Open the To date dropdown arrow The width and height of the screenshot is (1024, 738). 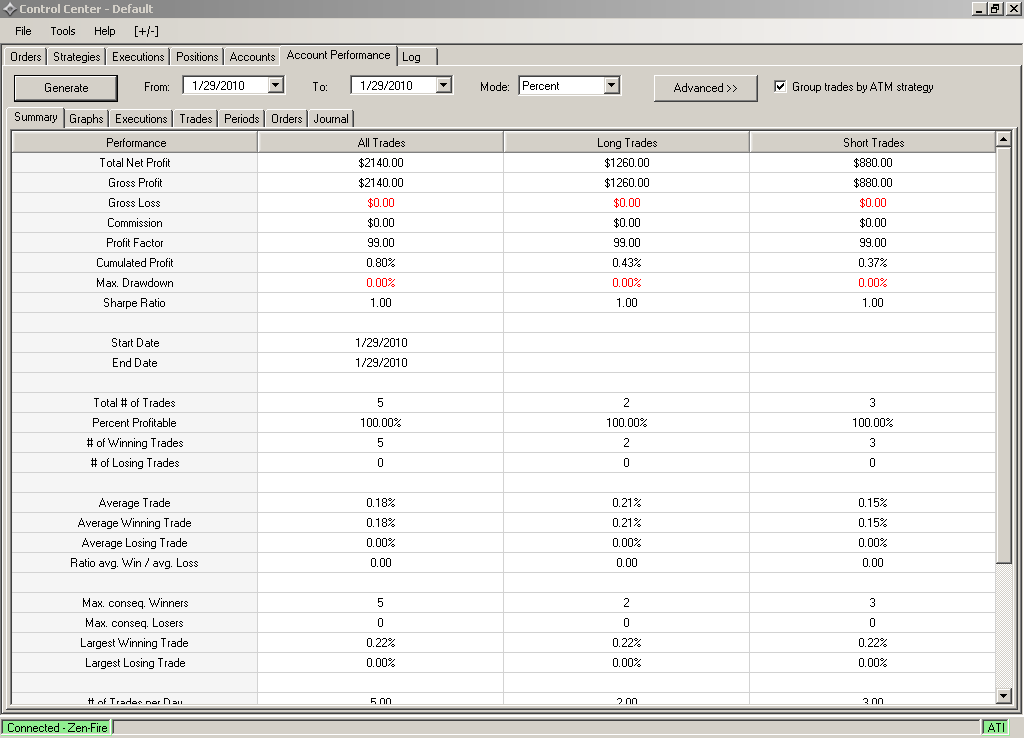[x=444, y=85]
